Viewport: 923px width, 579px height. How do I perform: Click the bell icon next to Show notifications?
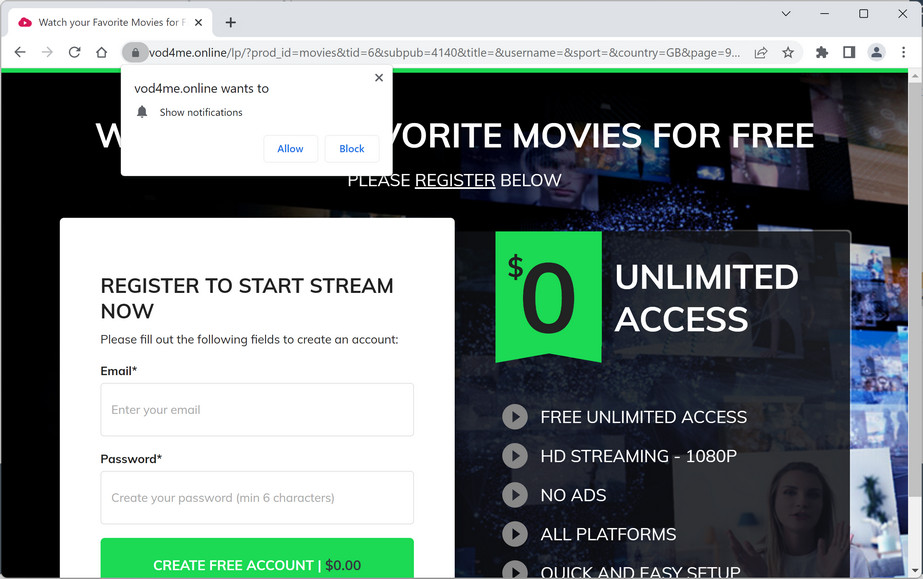pyautogui.click(x=141, y=112)
